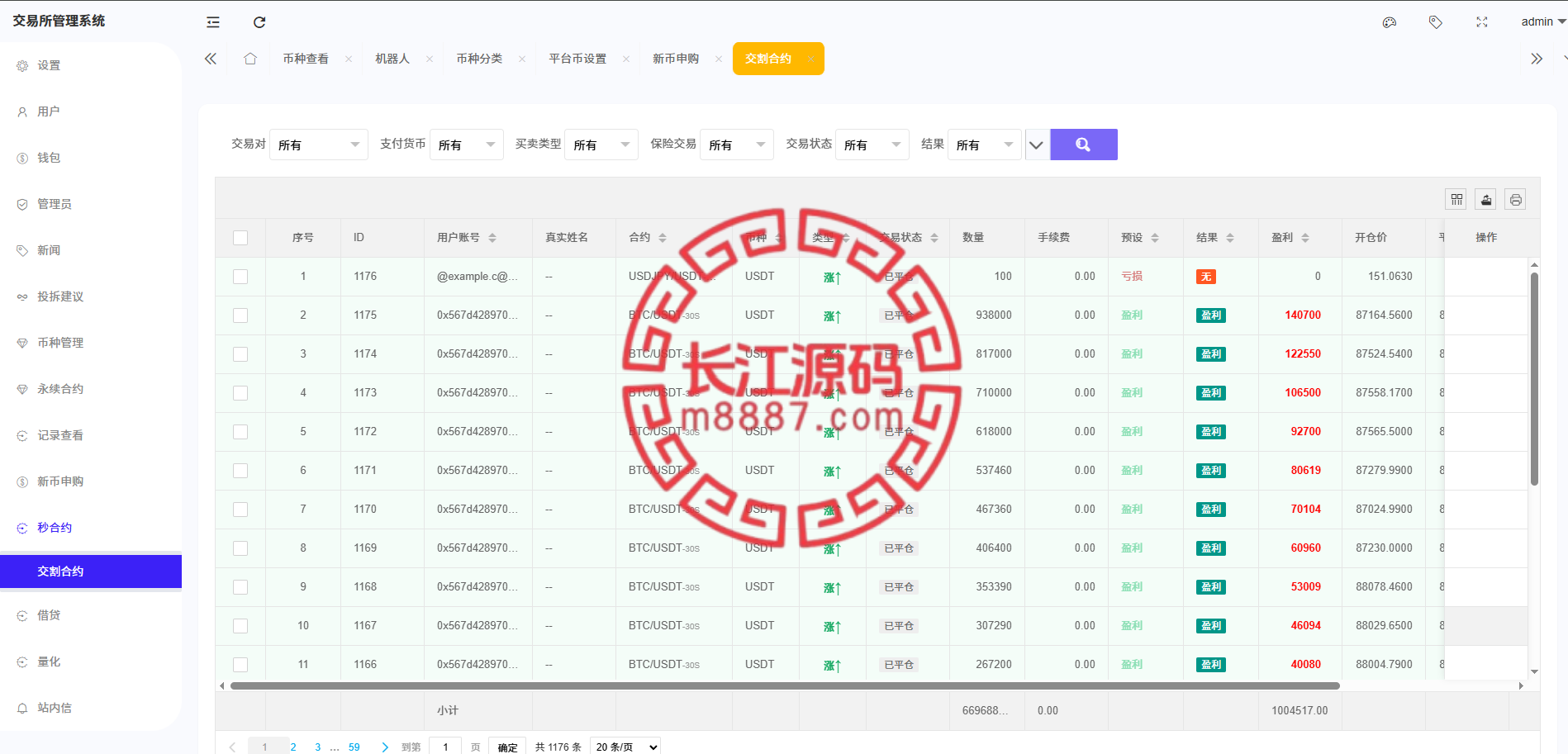Collapse the sidebar with the menu-fold icon

coord(213,22)
